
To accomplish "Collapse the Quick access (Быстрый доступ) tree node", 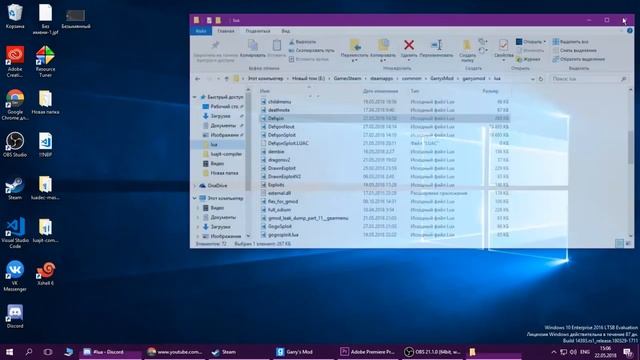I will [195, 97].
